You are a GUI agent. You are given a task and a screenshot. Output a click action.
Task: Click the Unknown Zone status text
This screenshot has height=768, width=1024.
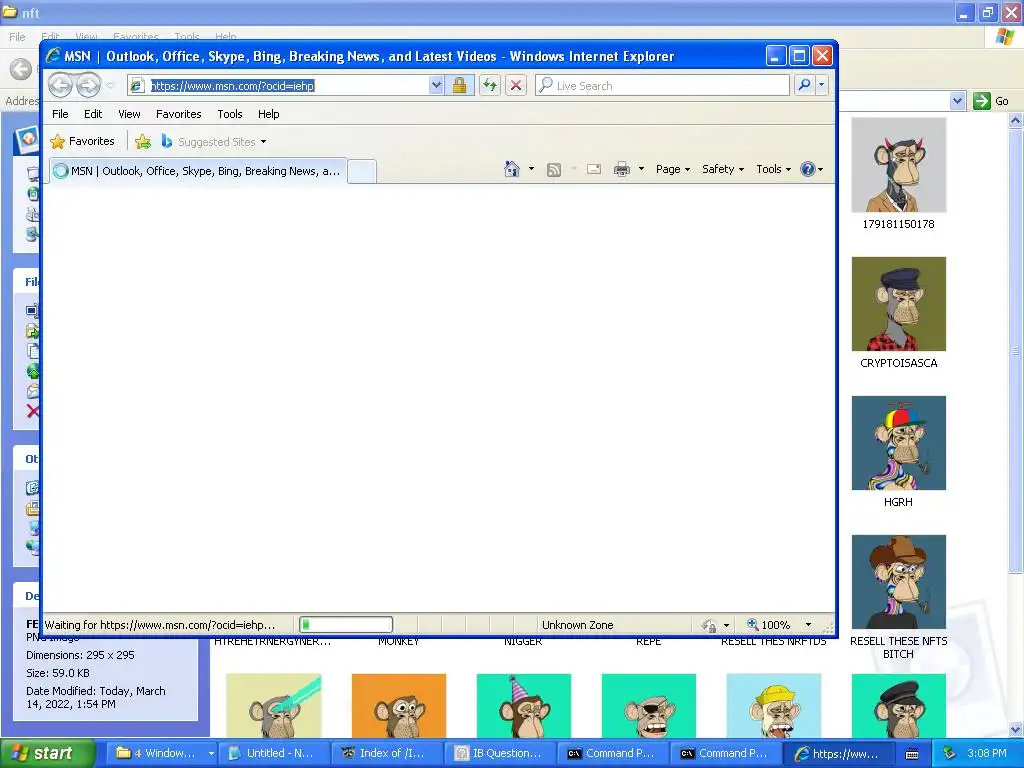[577, 625]
